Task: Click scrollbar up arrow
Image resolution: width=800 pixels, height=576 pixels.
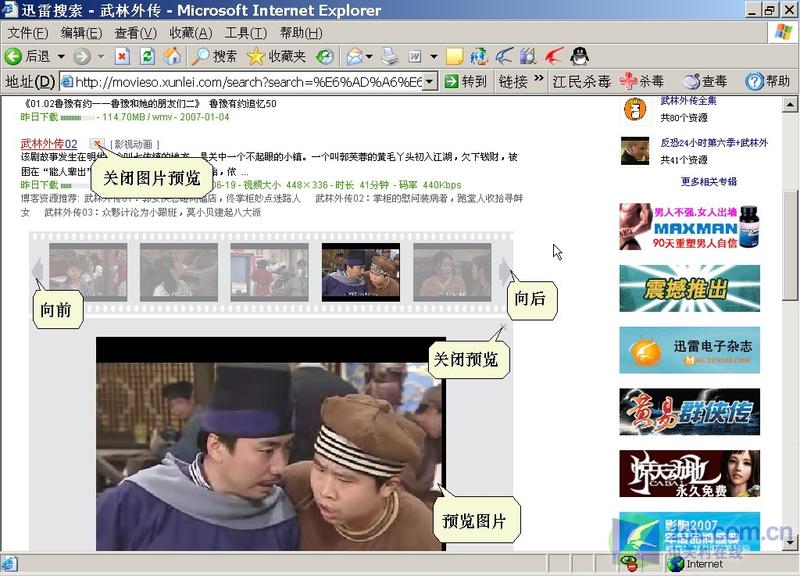Action: (790, 105)
